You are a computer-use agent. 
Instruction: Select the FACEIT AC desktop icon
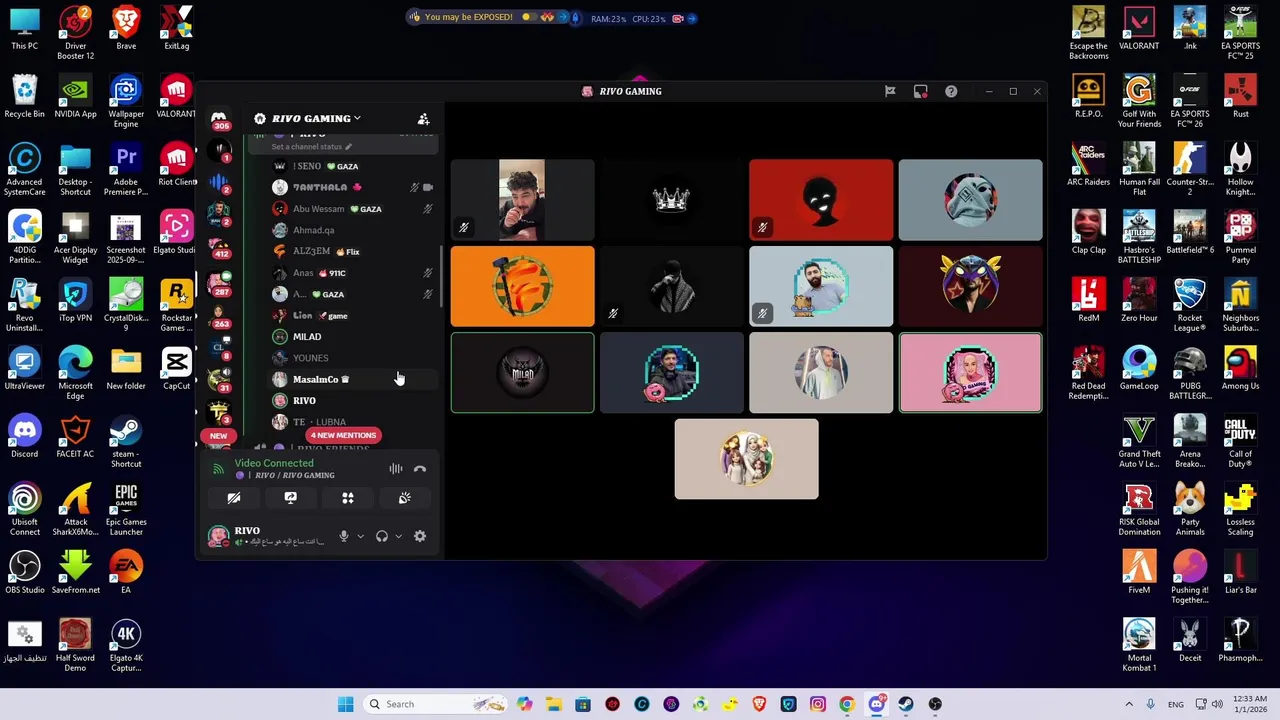(75, 437)
